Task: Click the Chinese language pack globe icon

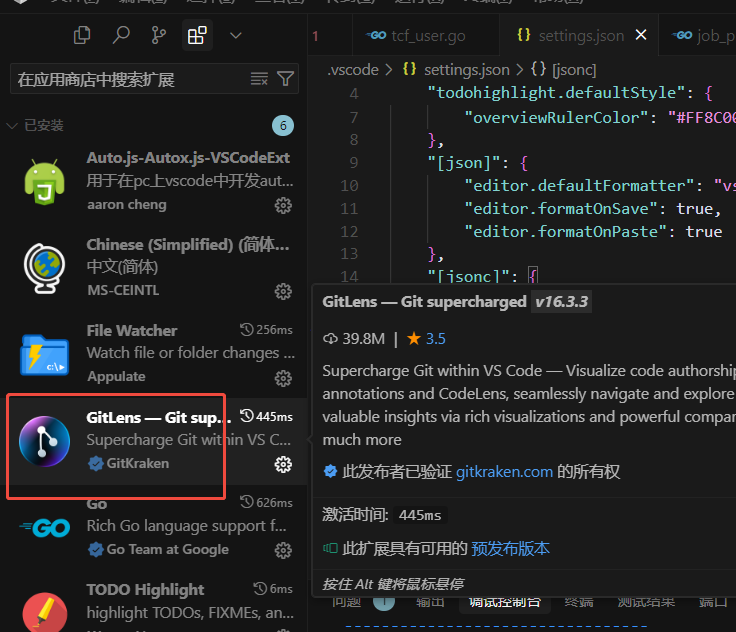Action: [x=44, y=268]
